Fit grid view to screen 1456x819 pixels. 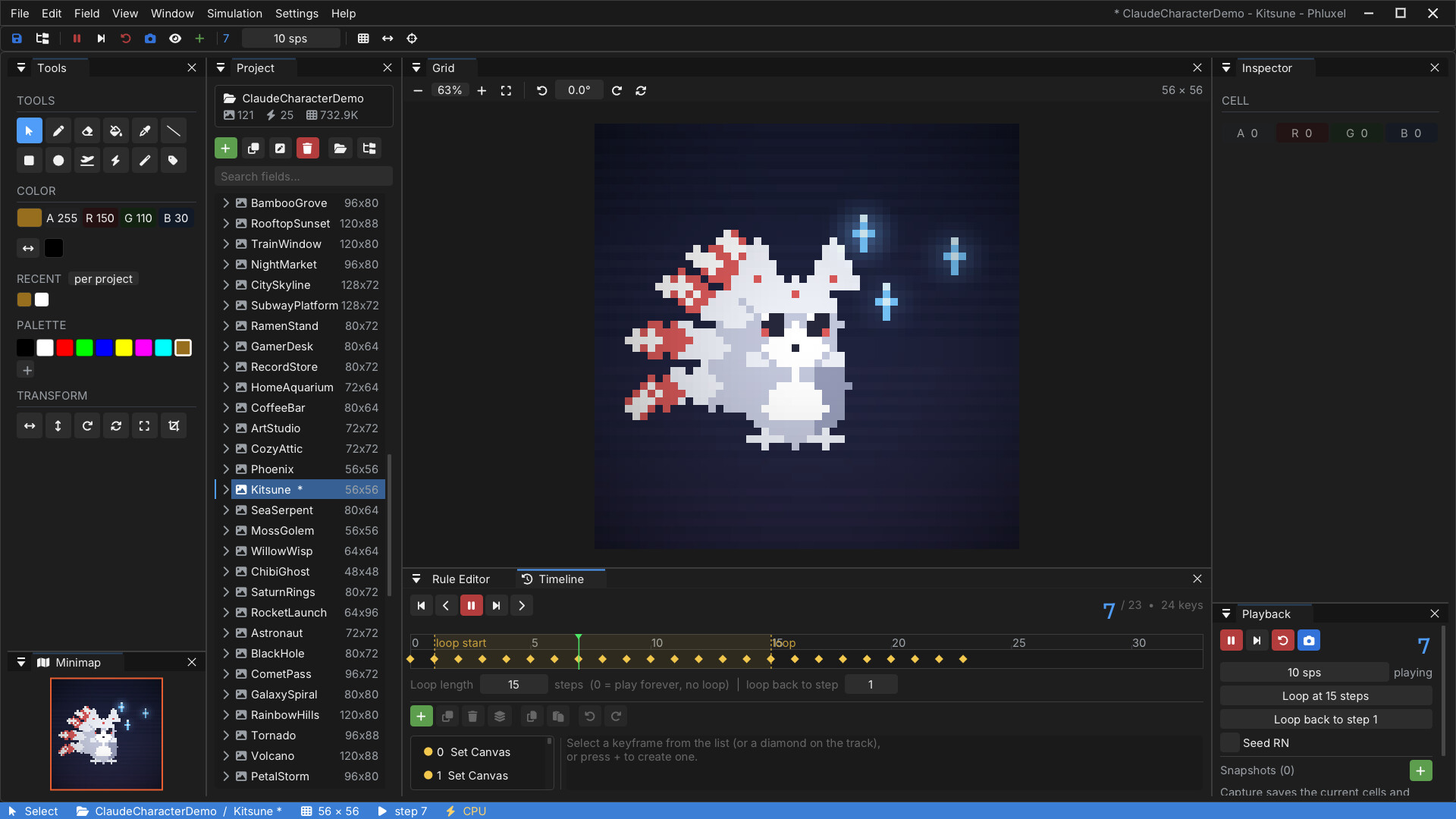(506, 90)
